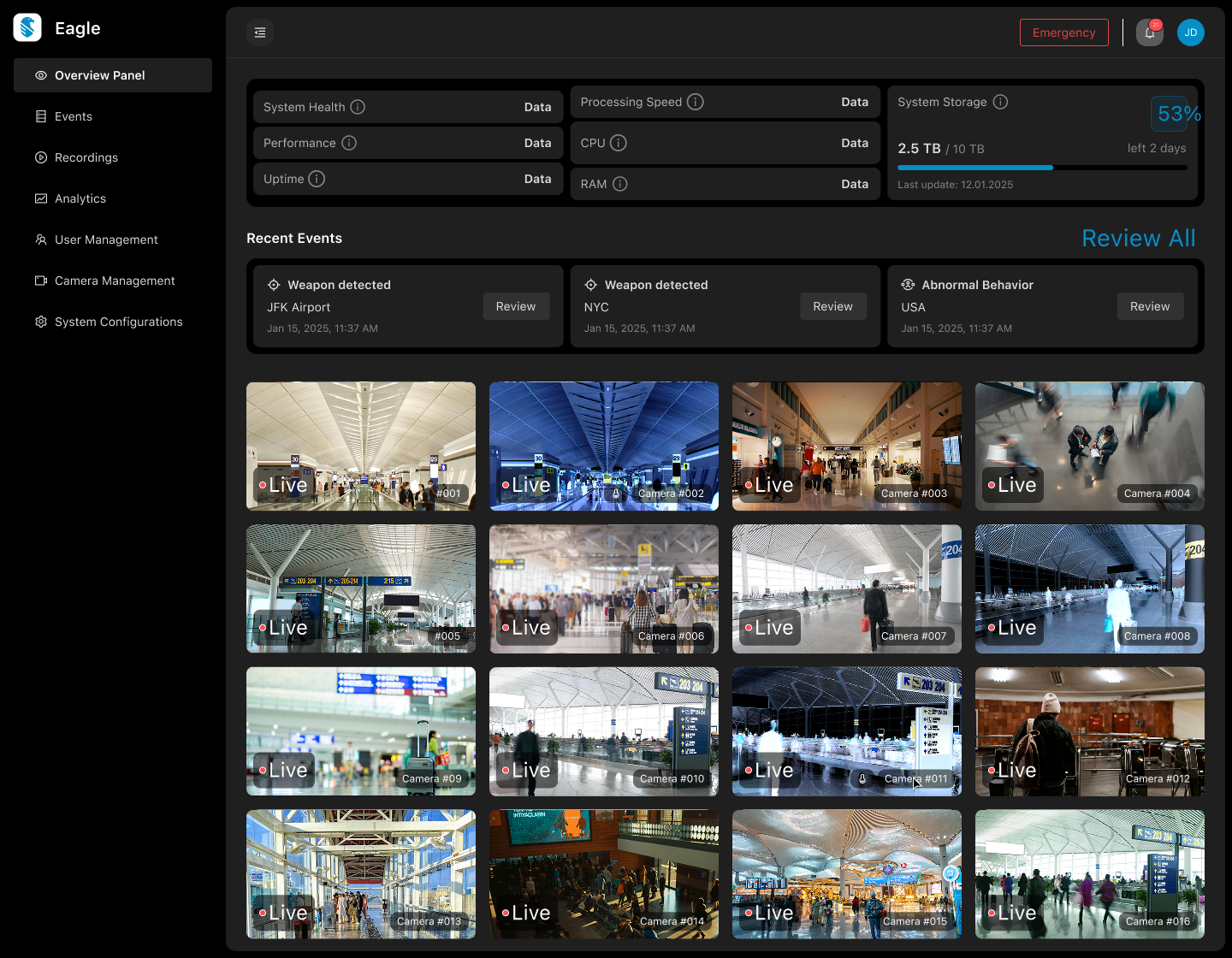The height and width of the screenshot is (958, 1232).
Task: Click the System Health info icon
Action: click(358, 107)
